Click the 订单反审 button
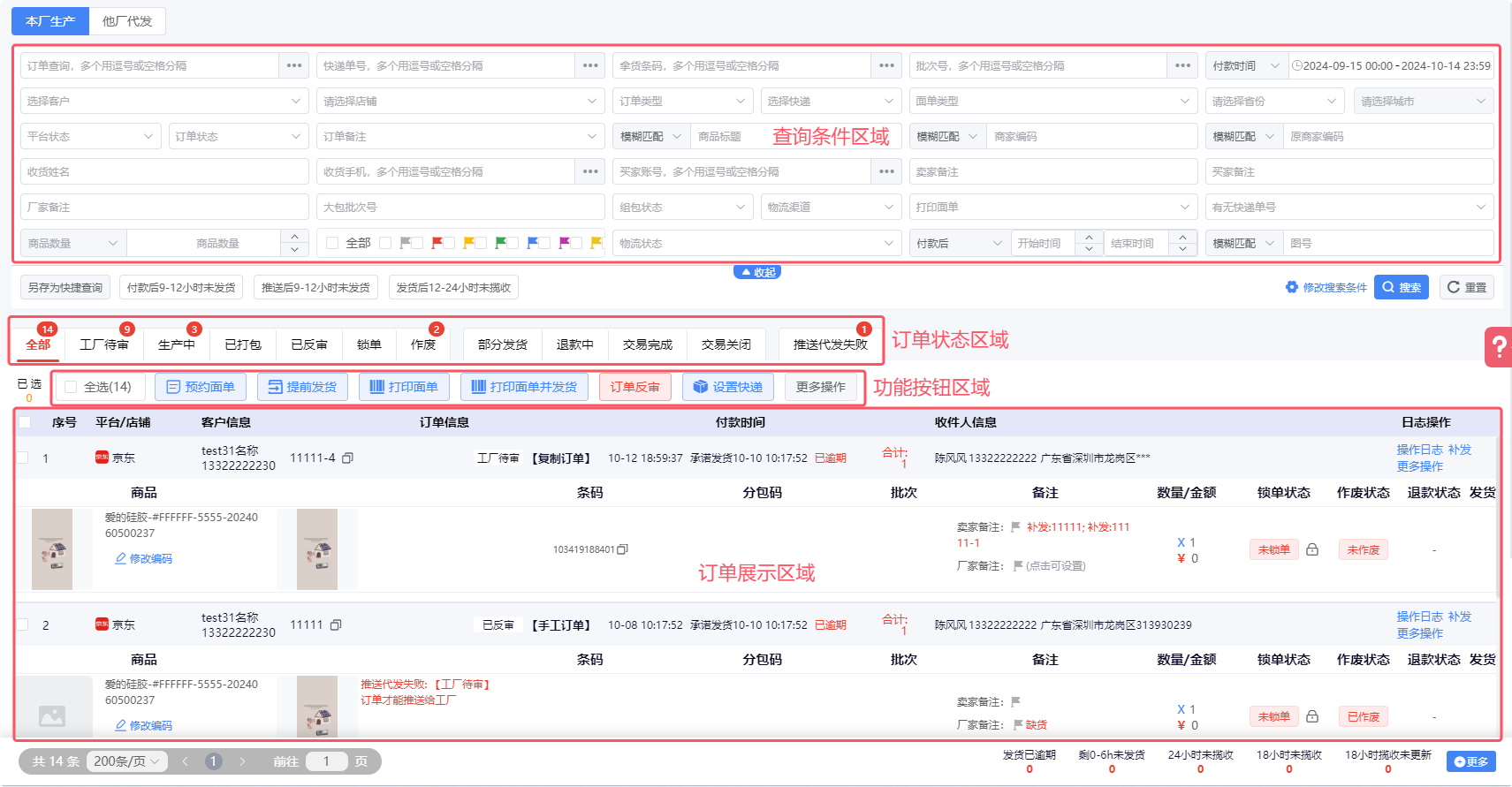This screenshot has width=1512, height=787. (635, 387)
